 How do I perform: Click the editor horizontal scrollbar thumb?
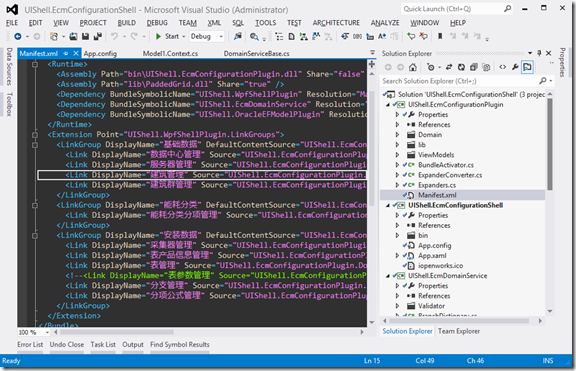117,332
